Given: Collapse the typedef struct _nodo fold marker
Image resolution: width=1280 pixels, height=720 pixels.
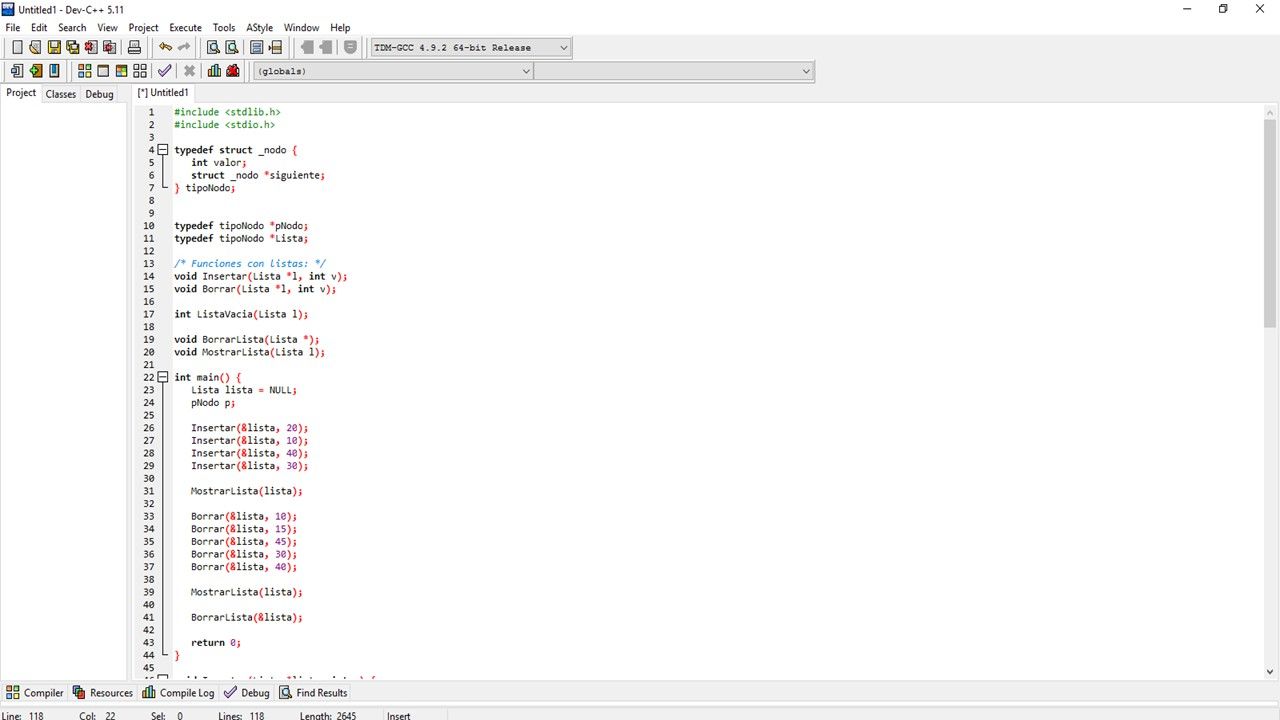Looking at the screenshot, I should [163, 150].
